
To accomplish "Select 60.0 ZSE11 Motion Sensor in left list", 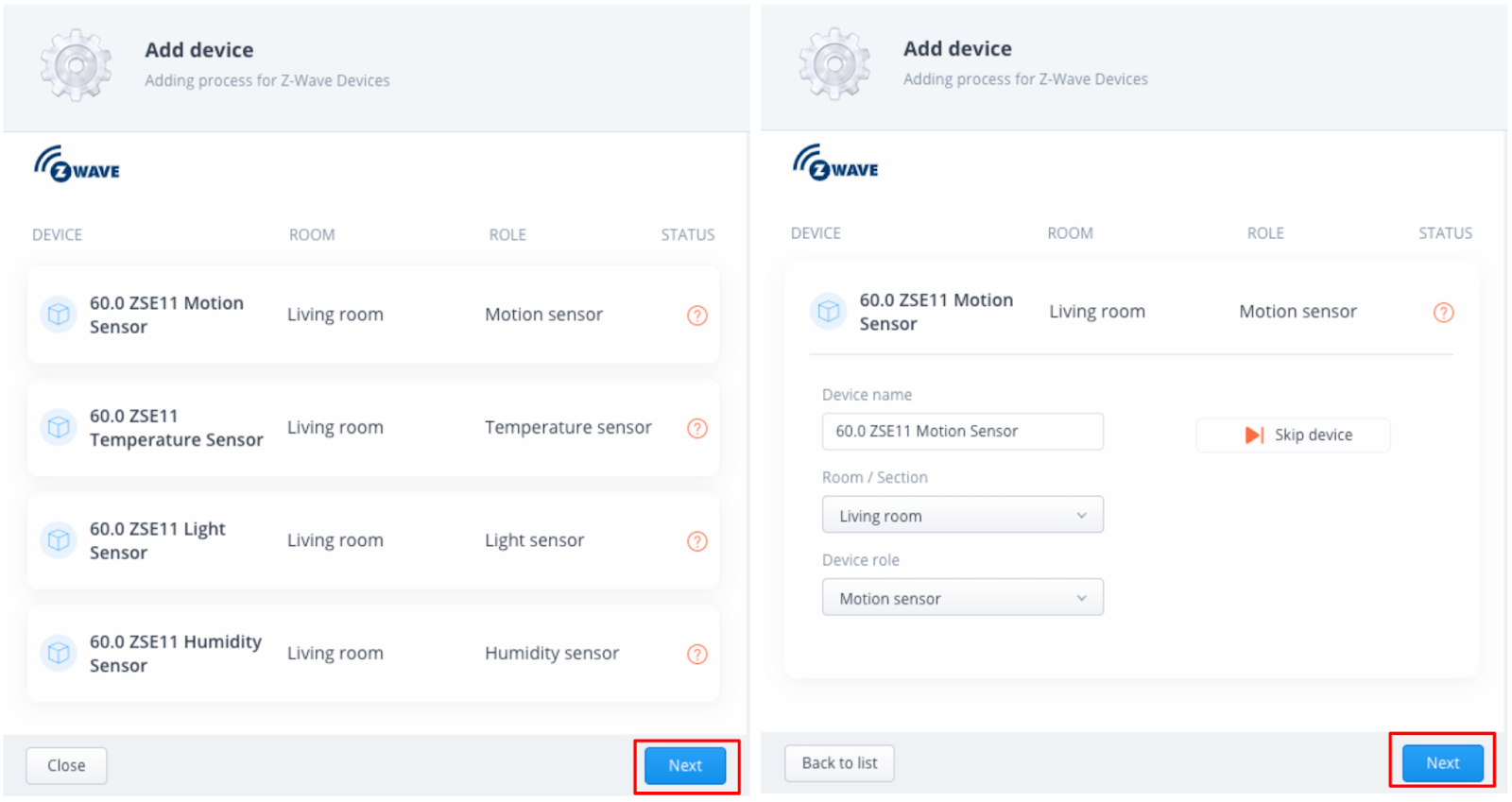I will click(373, 315).
